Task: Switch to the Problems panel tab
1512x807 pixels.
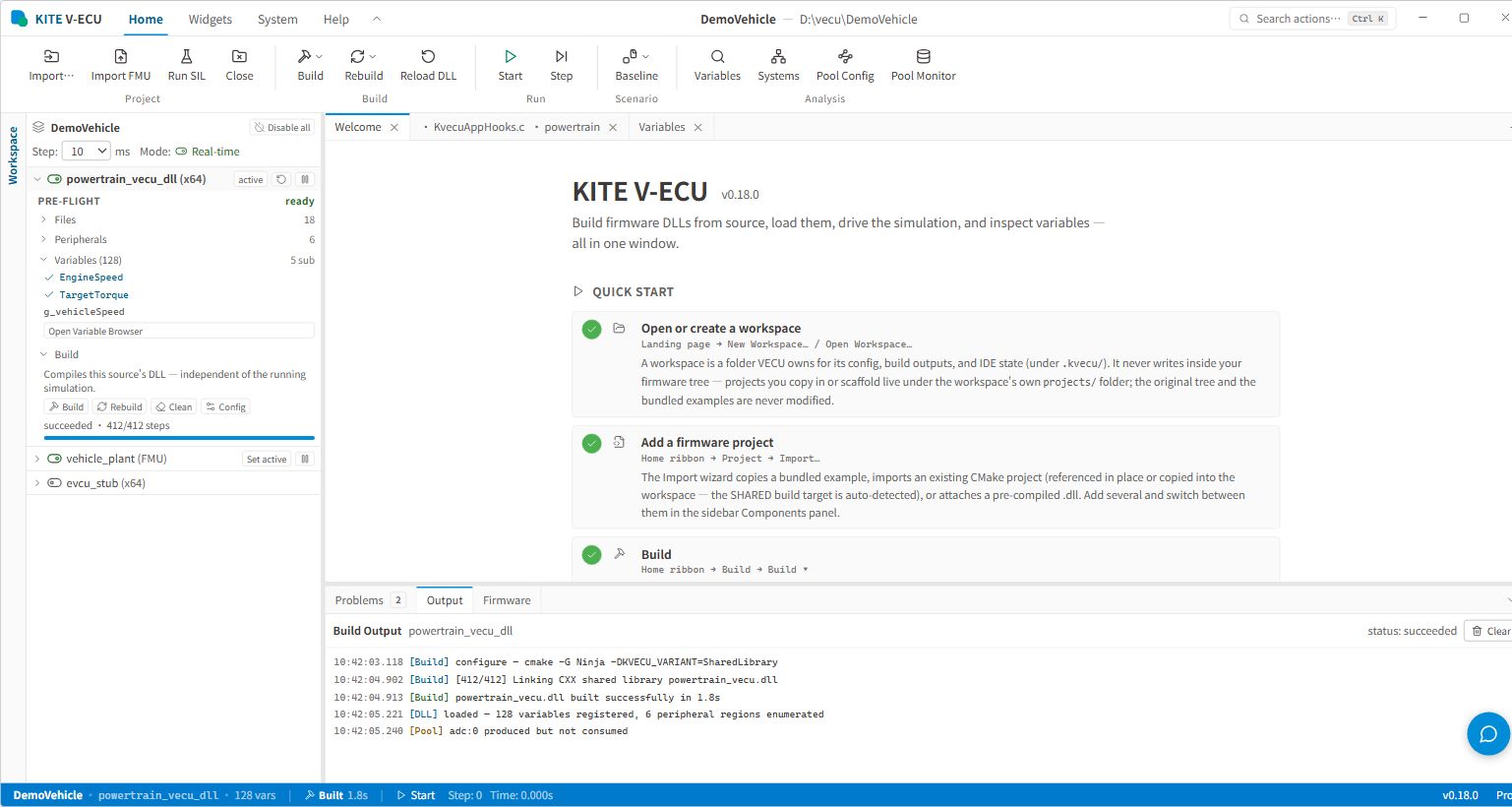Action: 369,600
